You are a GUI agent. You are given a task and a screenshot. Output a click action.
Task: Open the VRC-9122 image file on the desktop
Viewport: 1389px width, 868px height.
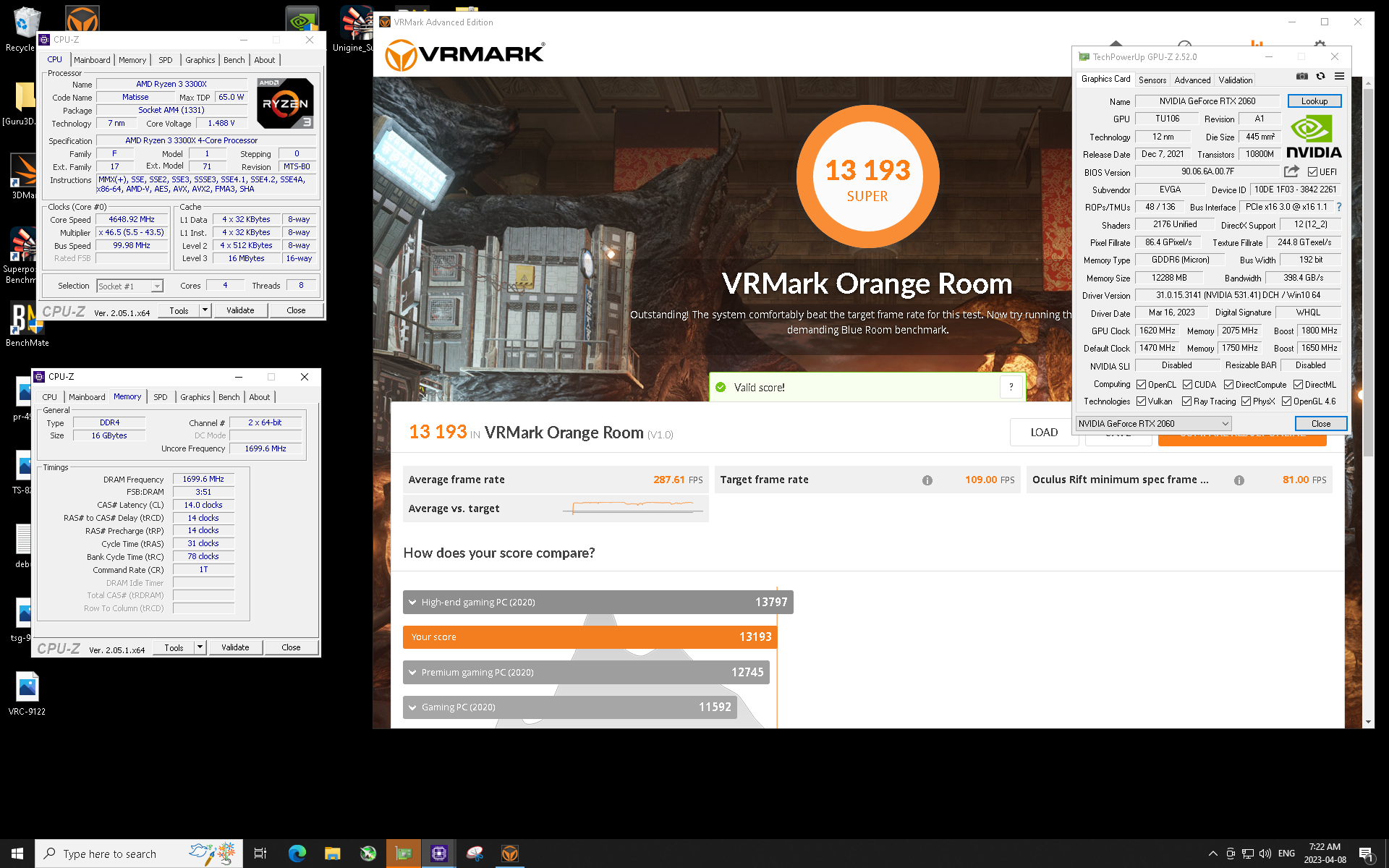pyautogui.click(x=27, y=693)
